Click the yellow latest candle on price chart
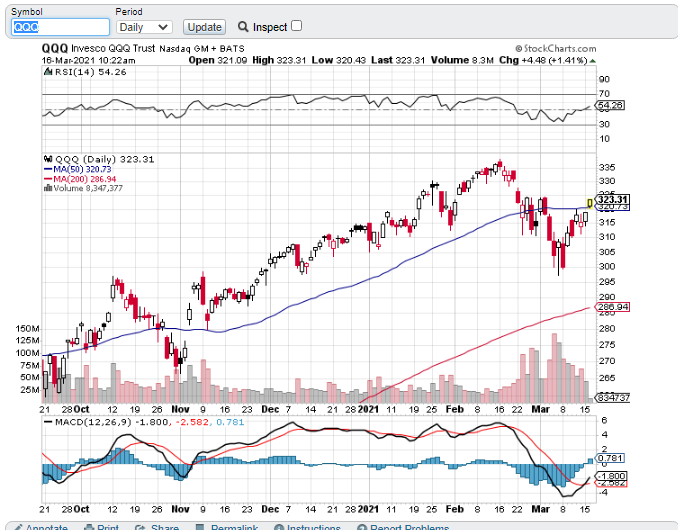The image size is (678, 530). point(590,203)
